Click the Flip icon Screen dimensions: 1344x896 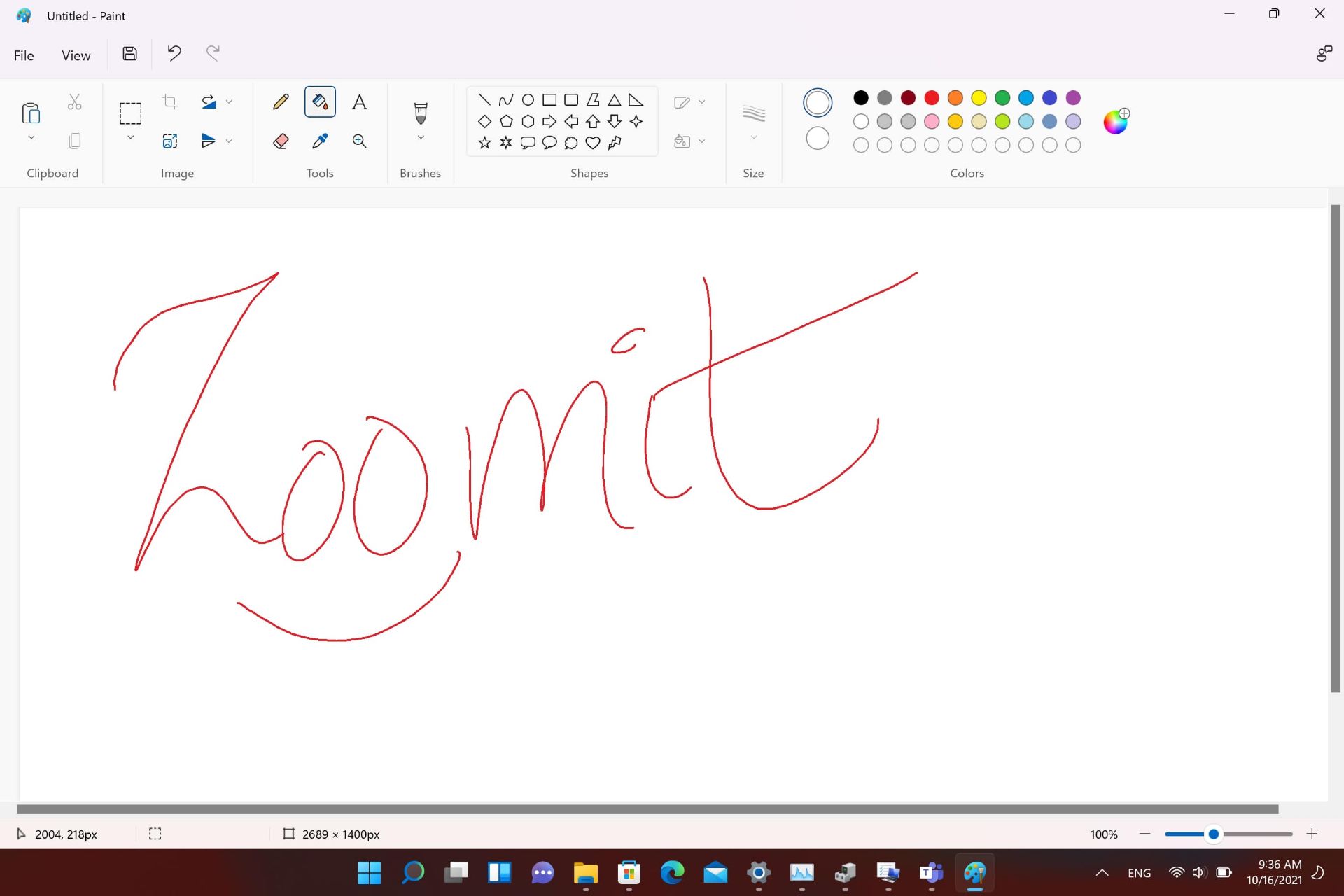point(209,141)
